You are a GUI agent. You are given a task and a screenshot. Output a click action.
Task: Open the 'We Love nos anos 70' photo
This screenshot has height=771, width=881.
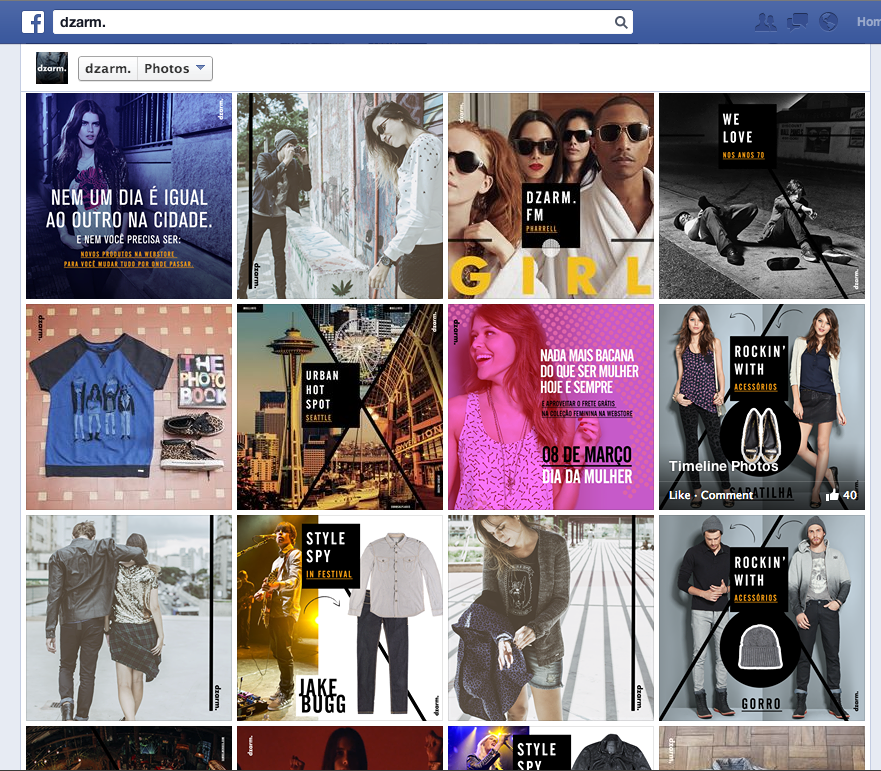(762, 196)
